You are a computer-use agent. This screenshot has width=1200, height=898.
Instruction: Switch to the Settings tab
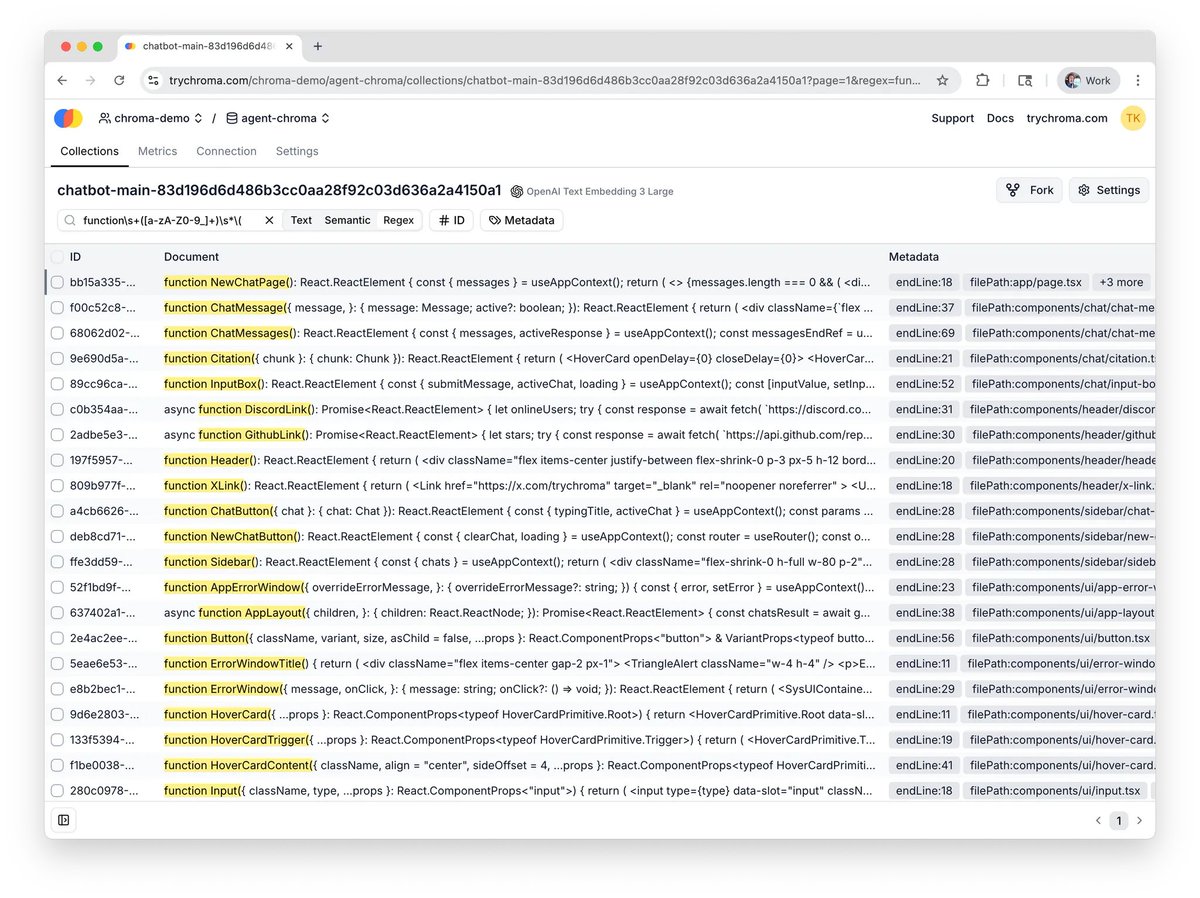click(x=297, y=151)
